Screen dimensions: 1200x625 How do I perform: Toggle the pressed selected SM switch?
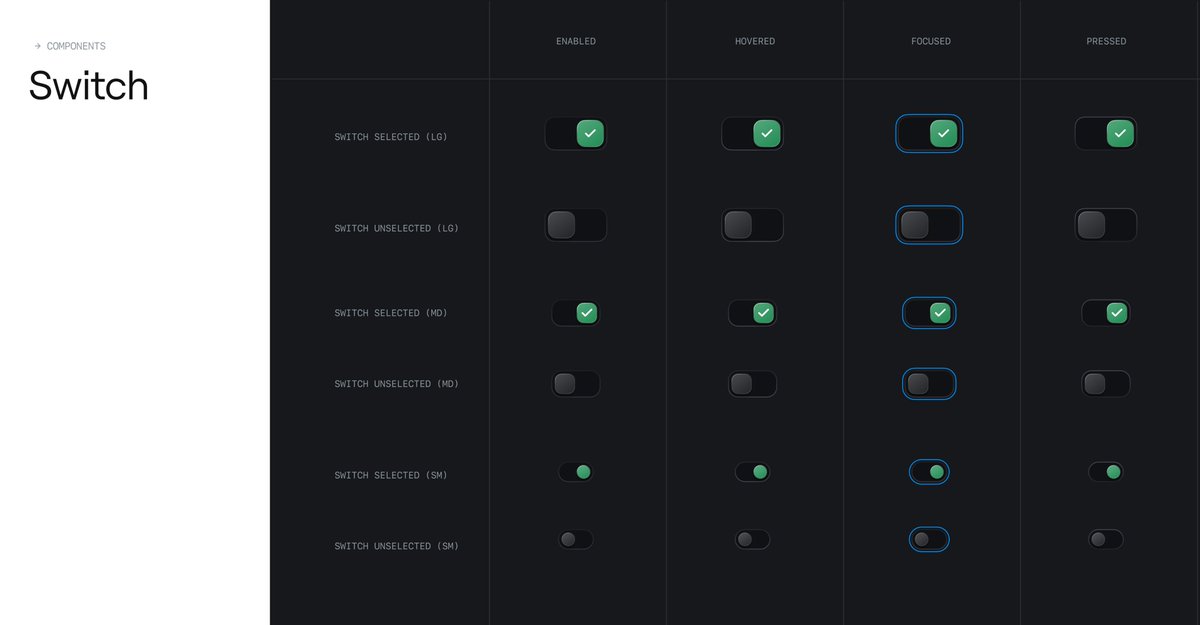click(1106, 472)
